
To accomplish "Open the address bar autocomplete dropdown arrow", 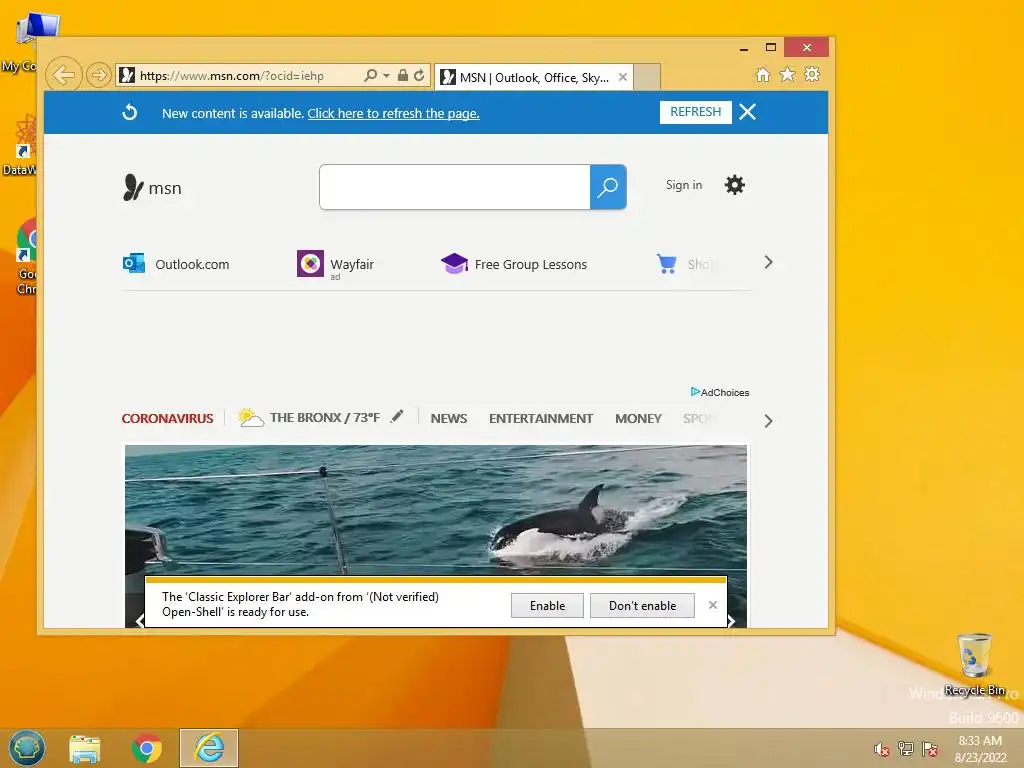I will [386, 76].
